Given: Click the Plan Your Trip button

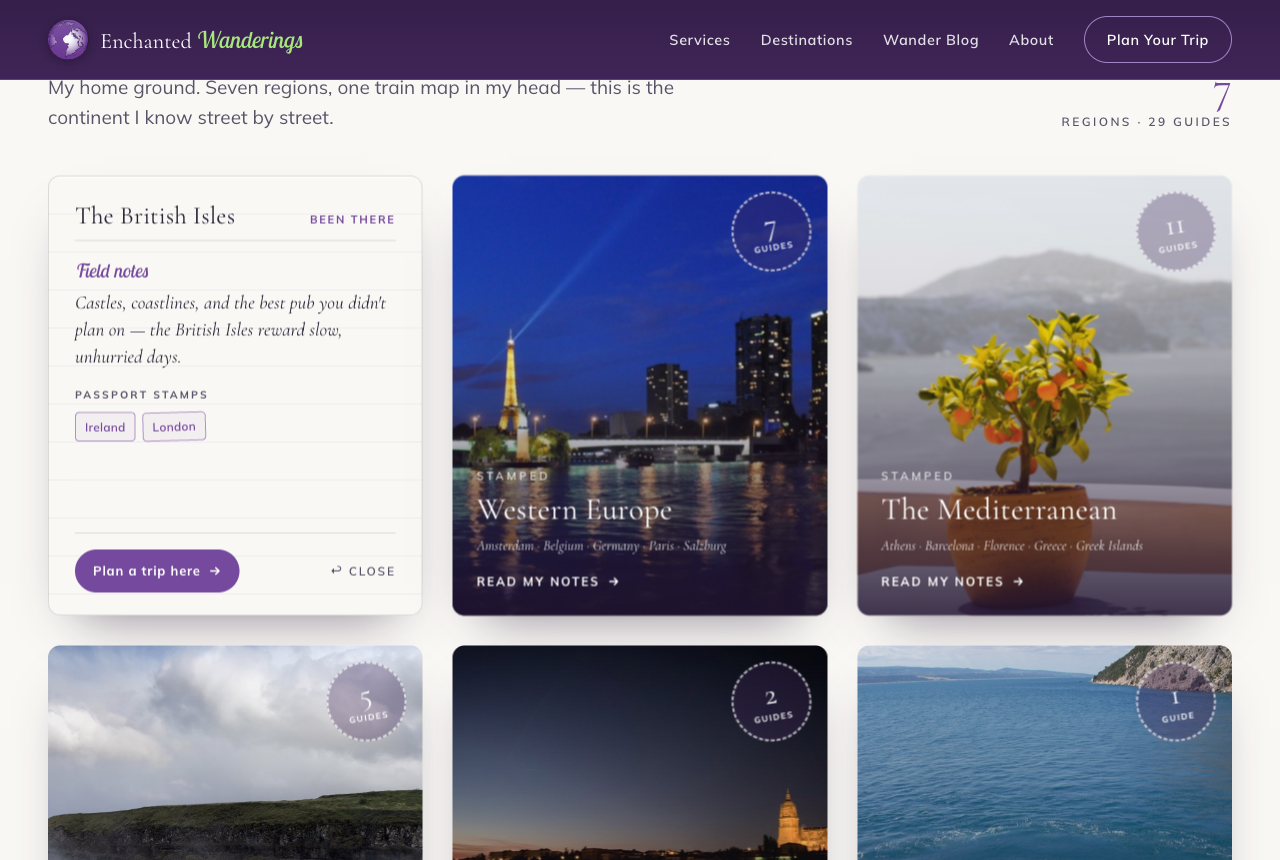Looking at the screenshot, I should point(1158,40).
